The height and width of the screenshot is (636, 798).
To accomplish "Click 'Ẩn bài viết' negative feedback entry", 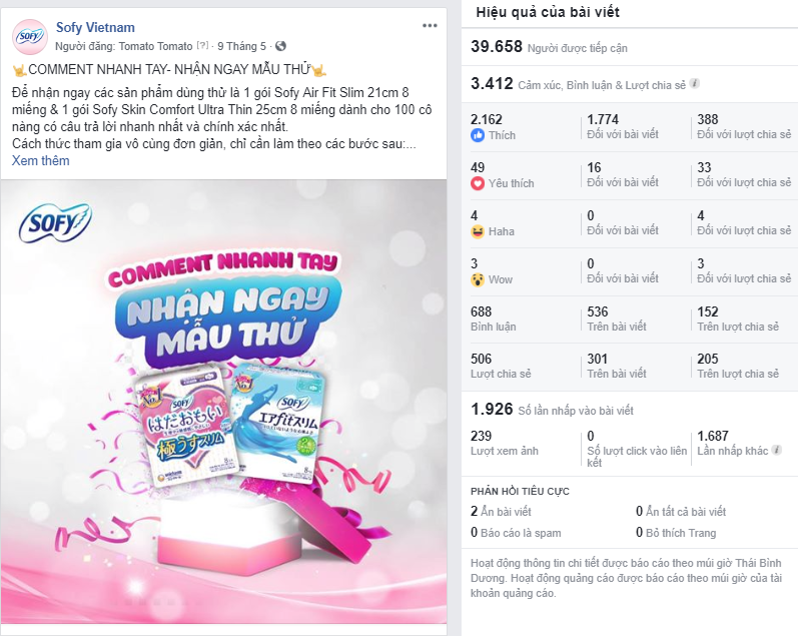I will [501, 511].
